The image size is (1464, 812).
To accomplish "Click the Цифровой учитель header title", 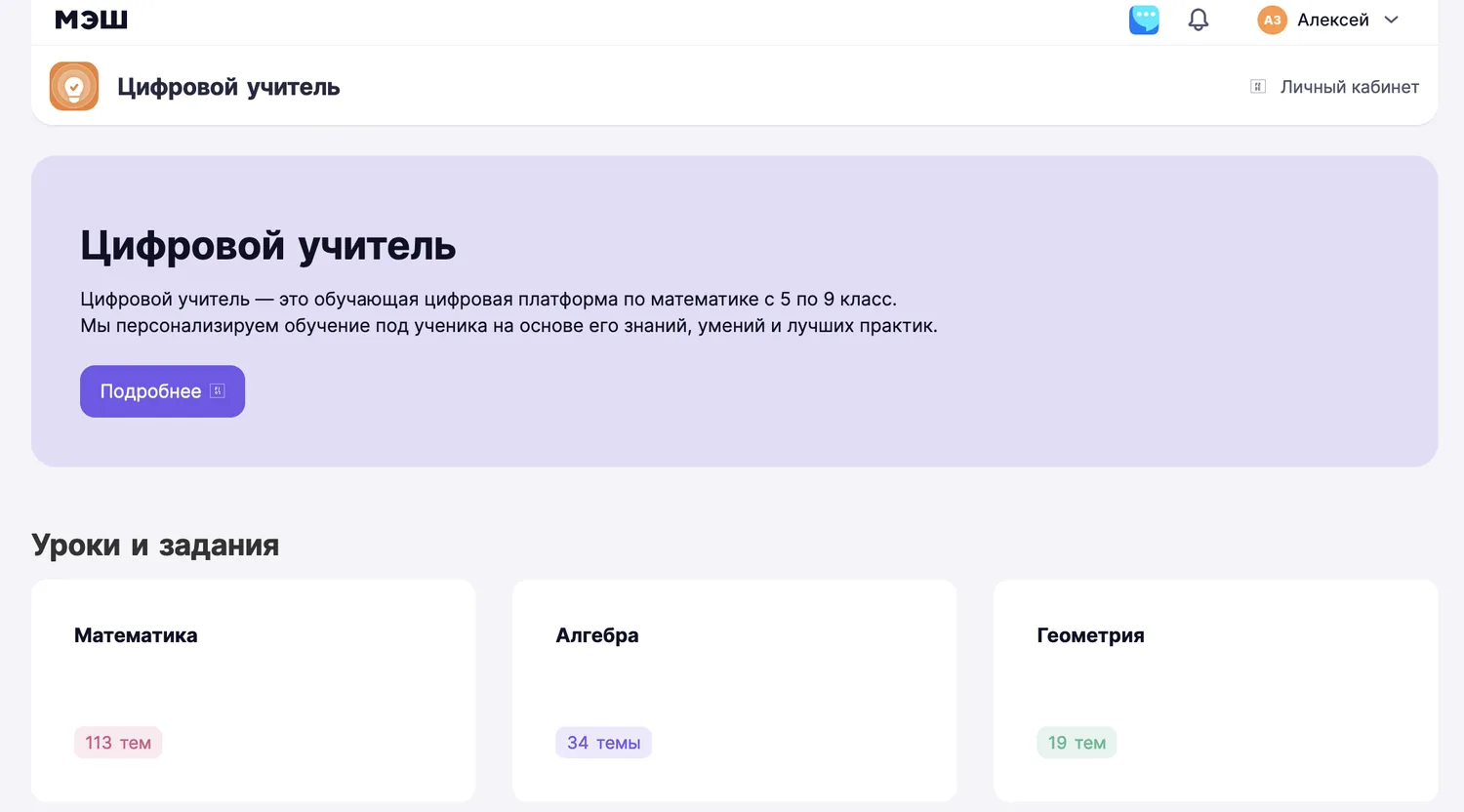I will coord(228,87).
